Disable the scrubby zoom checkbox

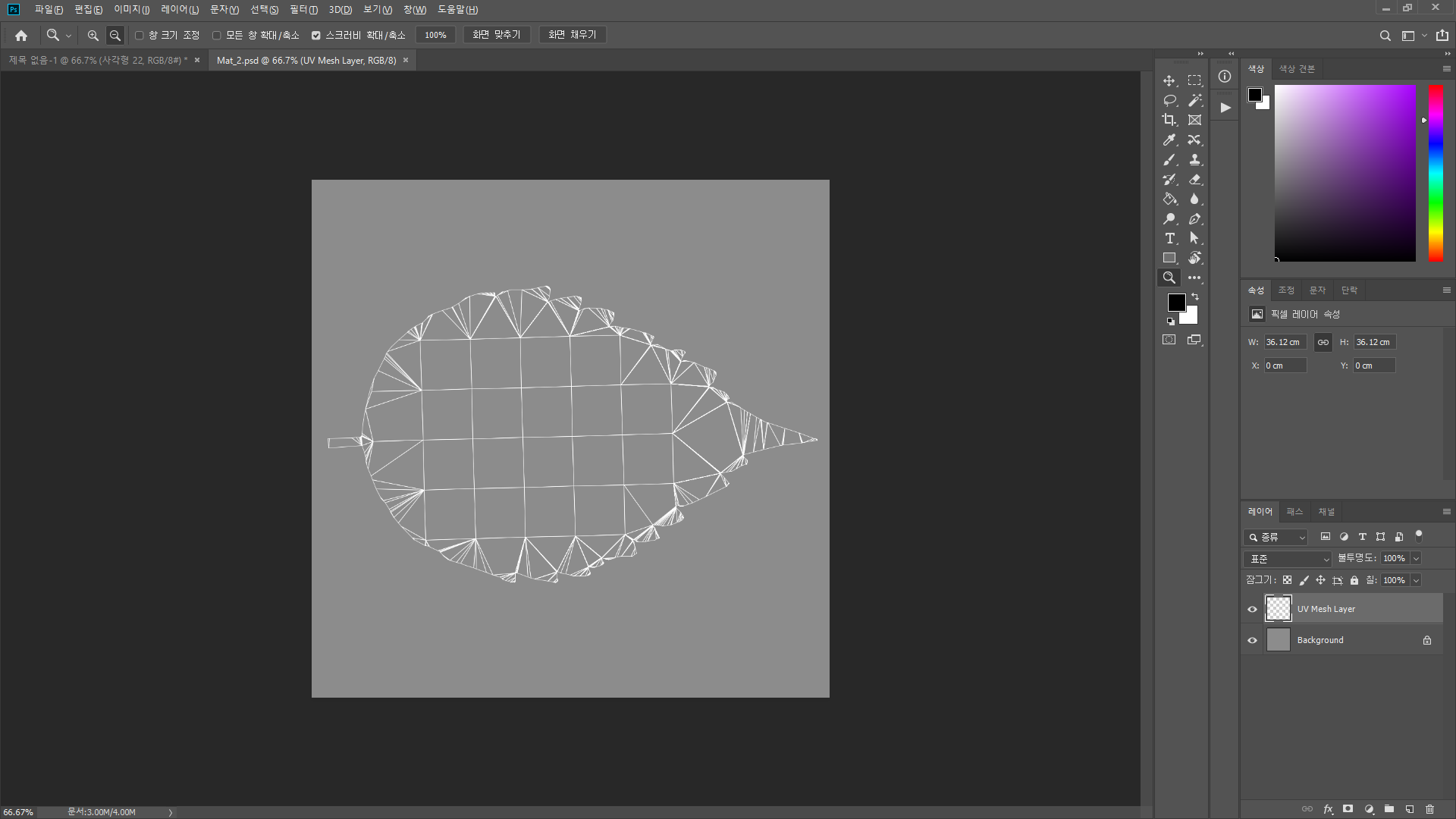316,35
